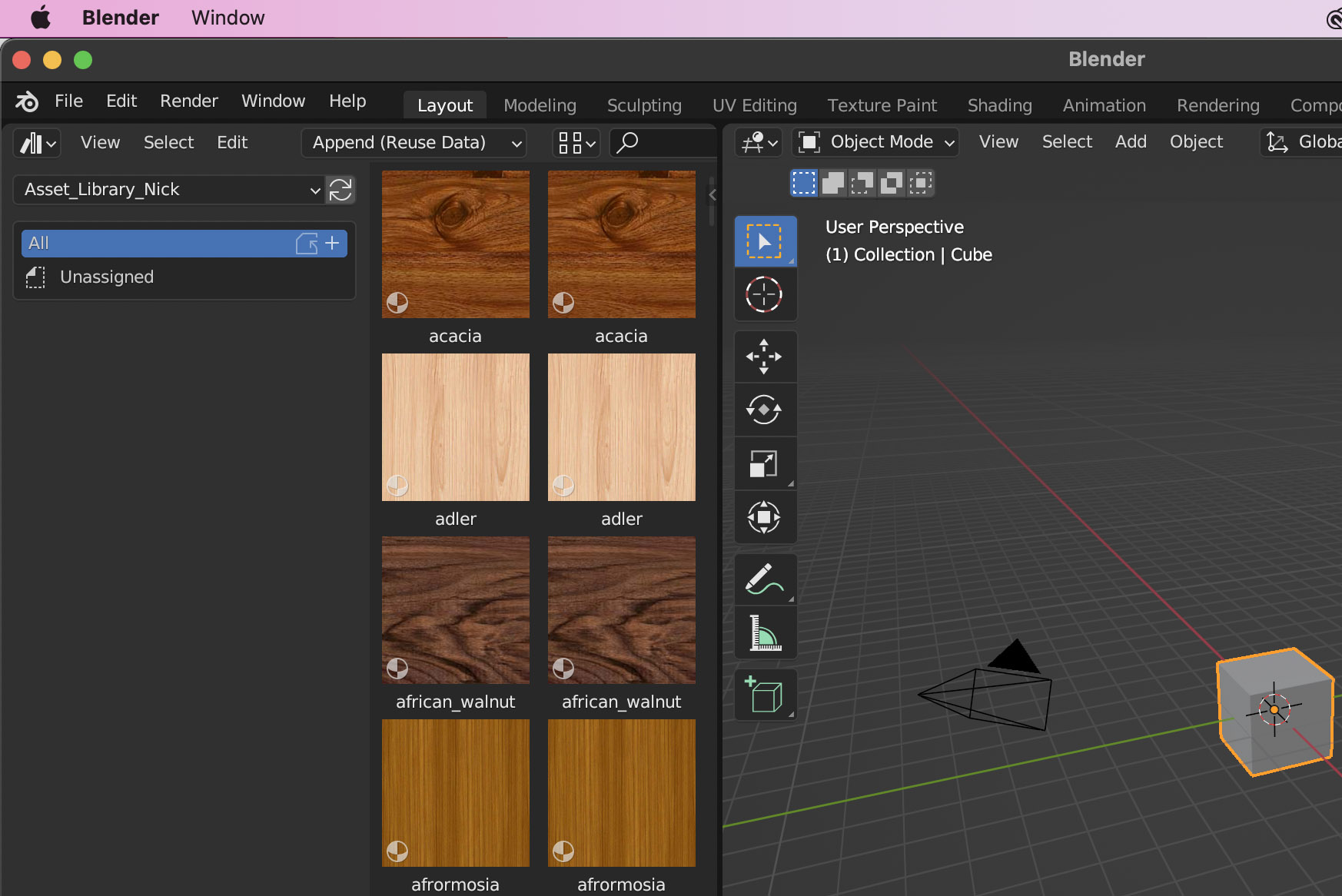Image resolution: width=1342 pixels, height=896 pixels.
Task: Open the Asset_Library_Nick dropdown
Action: coord(171,190)
